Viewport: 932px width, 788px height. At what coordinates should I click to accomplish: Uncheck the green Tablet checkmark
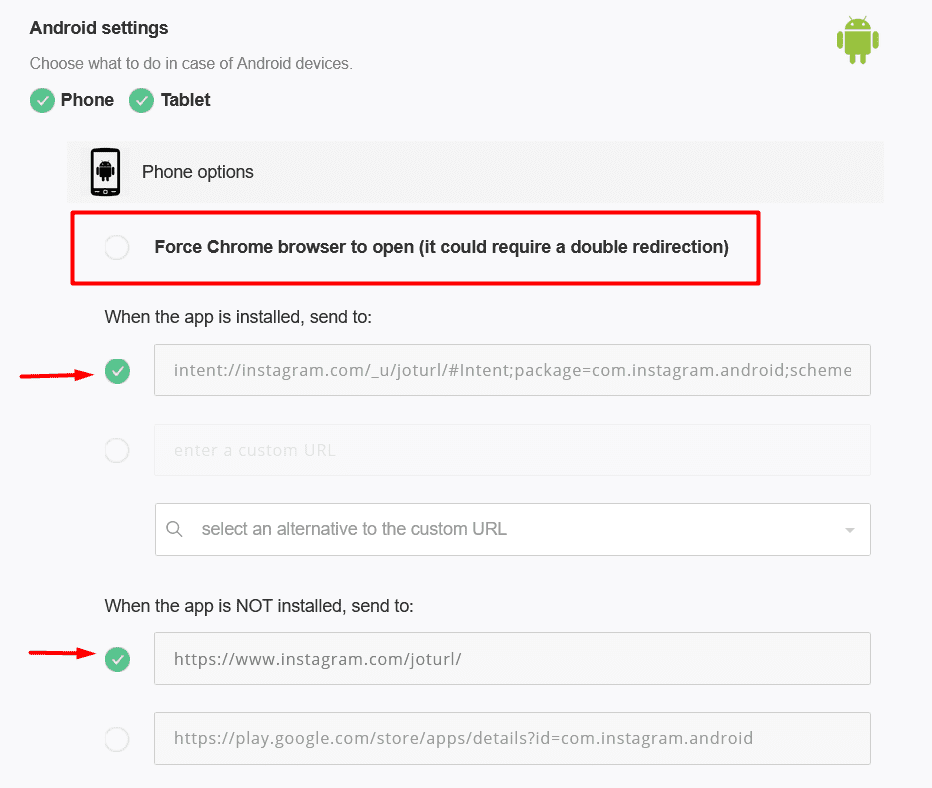(x=141, y=100)
